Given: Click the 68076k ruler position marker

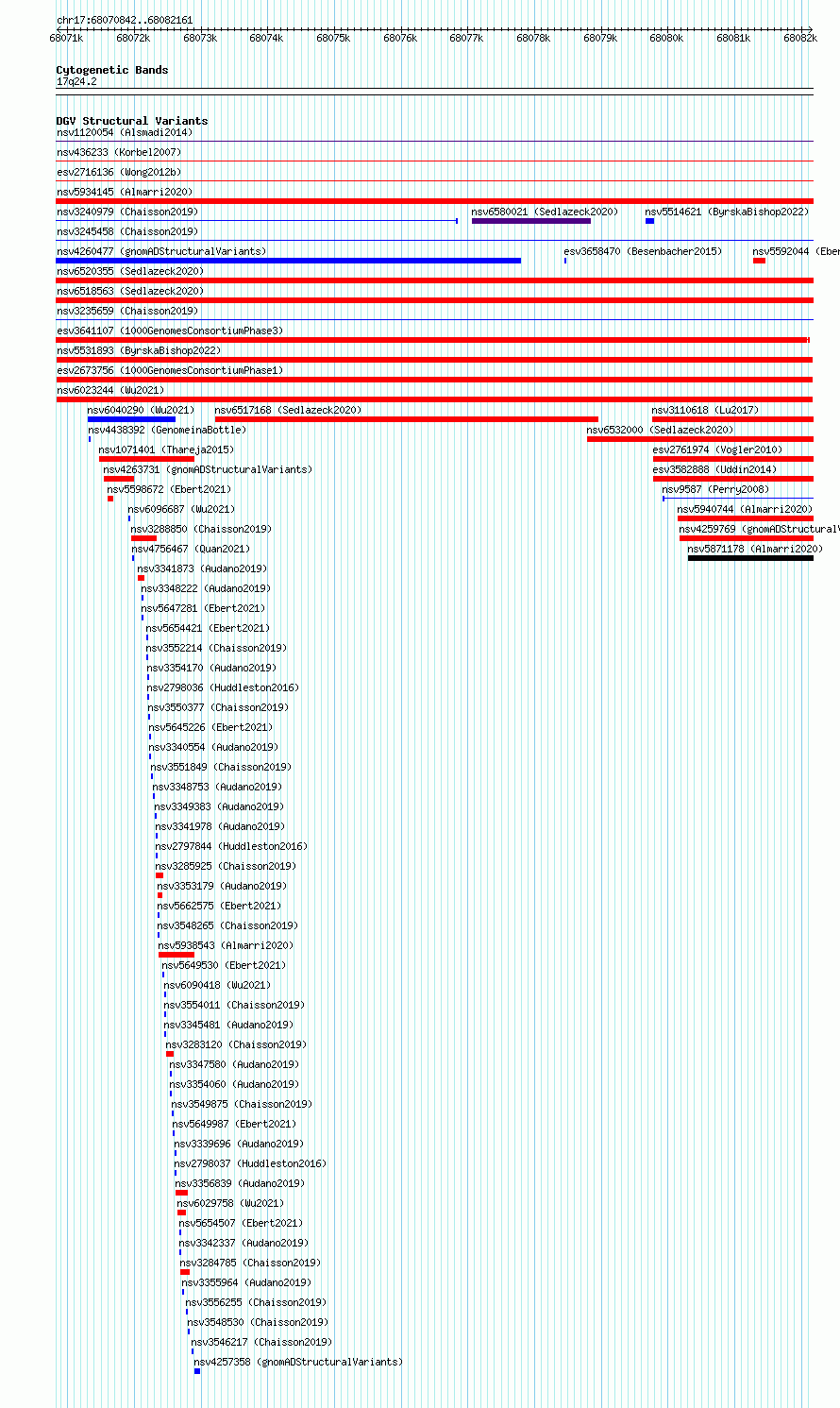Looking at the screenshot, I should point(400,38).
